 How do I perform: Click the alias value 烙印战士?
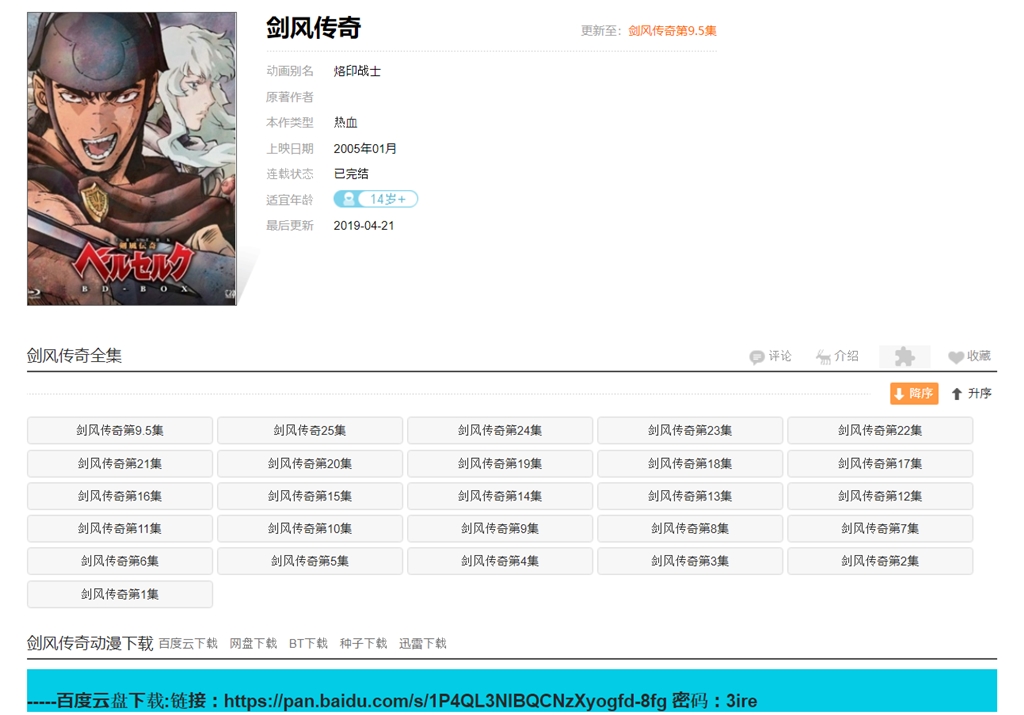(357, 71)
